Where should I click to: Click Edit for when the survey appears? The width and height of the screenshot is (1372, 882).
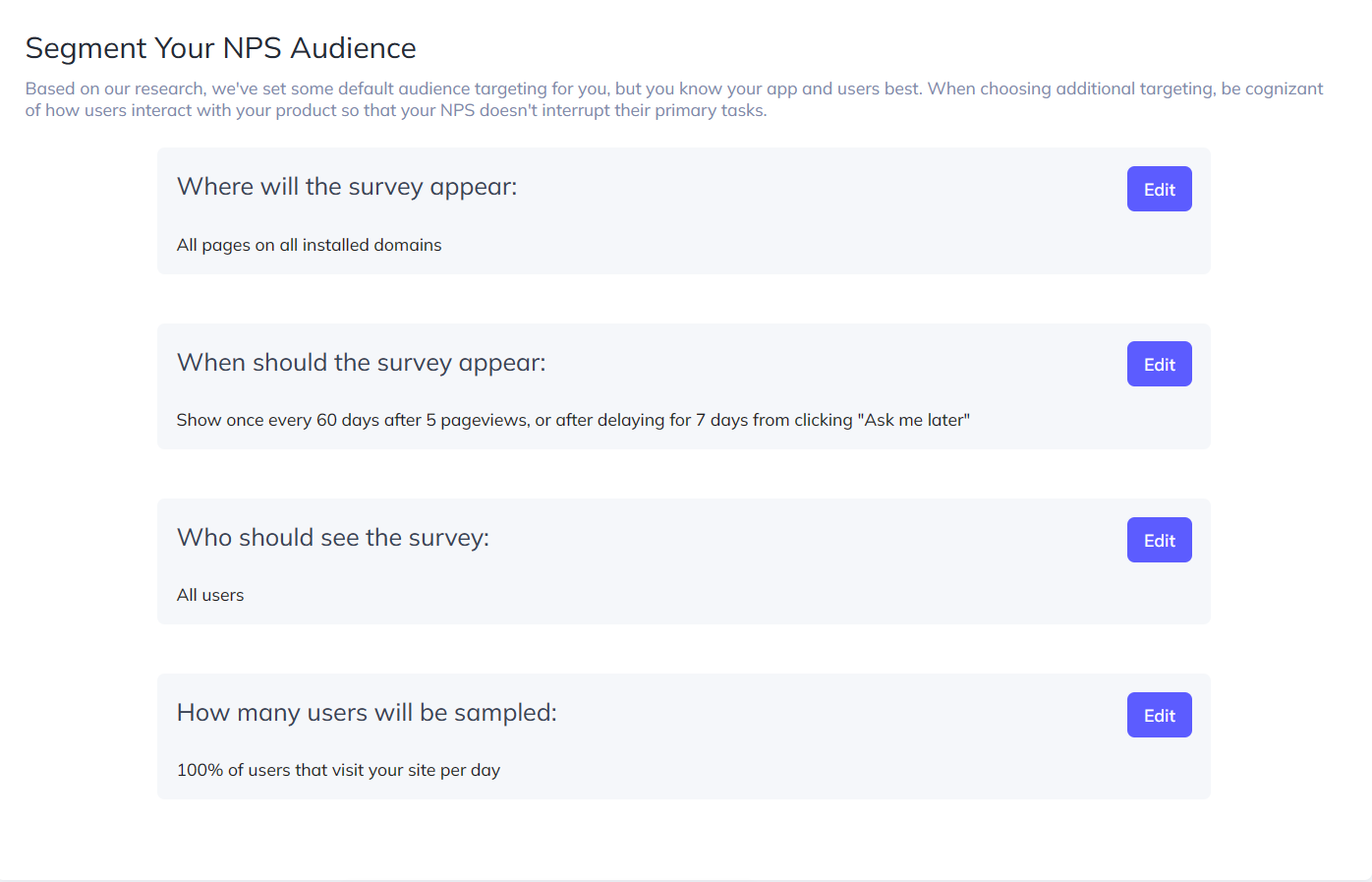[x=1159, y=363]
